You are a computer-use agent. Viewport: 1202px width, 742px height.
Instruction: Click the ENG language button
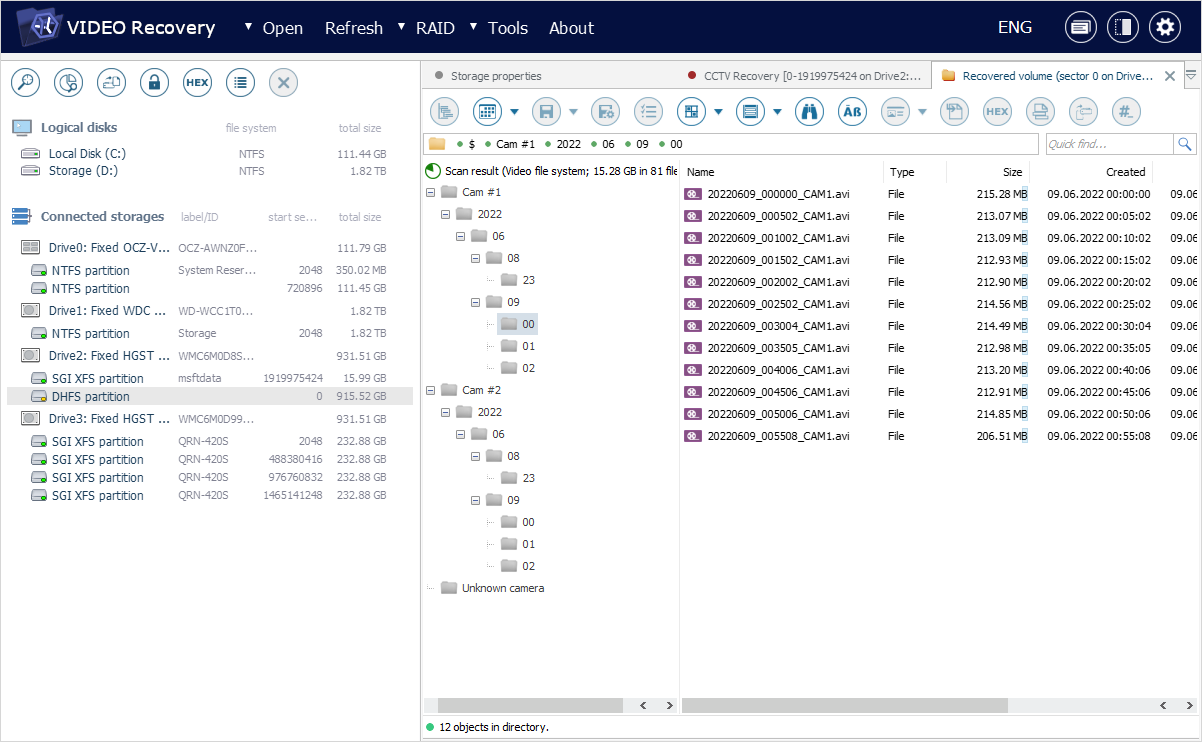pyautogui.click(x=1014, y=27)
